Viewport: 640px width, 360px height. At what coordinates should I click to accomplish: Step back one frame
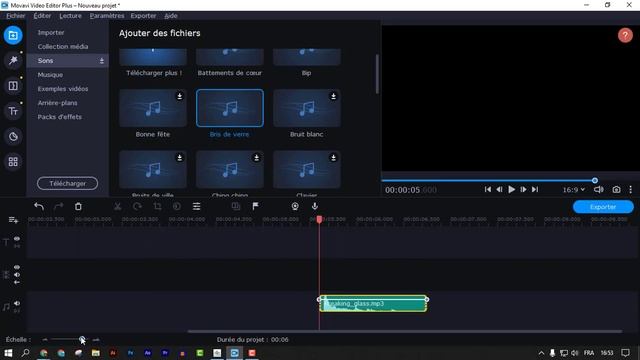pyautogui.click(x=499, y=189)
